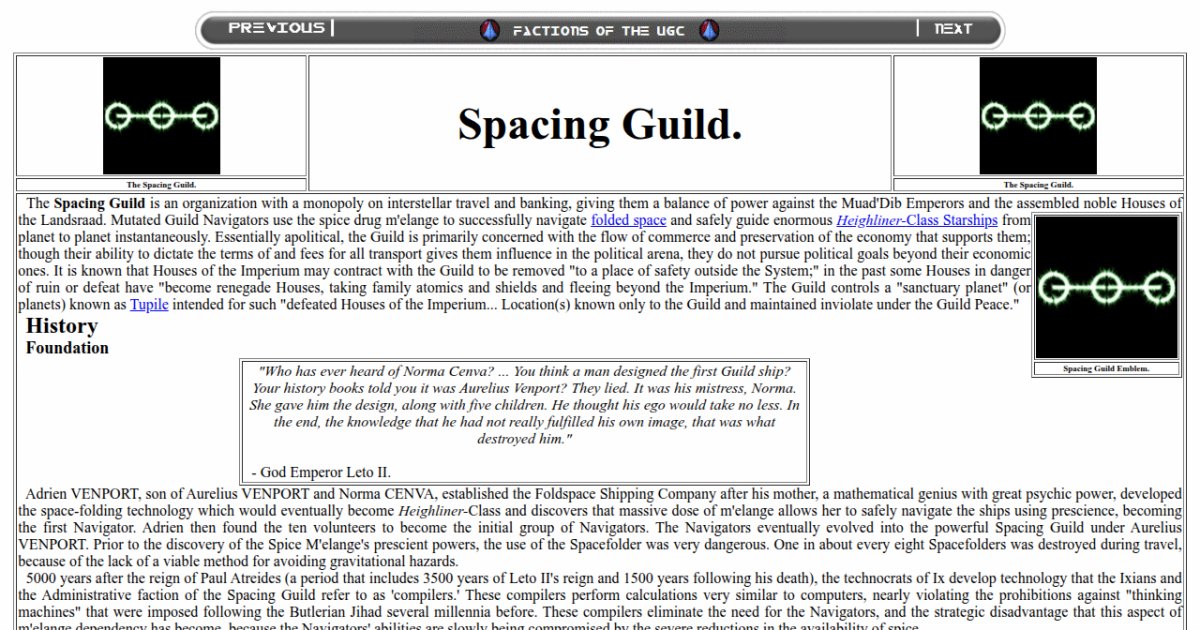Image resolution: width=1200 pixels, height=630 pixels.
Task: Follow the folded space link
Action: click(x=628, y=220)
